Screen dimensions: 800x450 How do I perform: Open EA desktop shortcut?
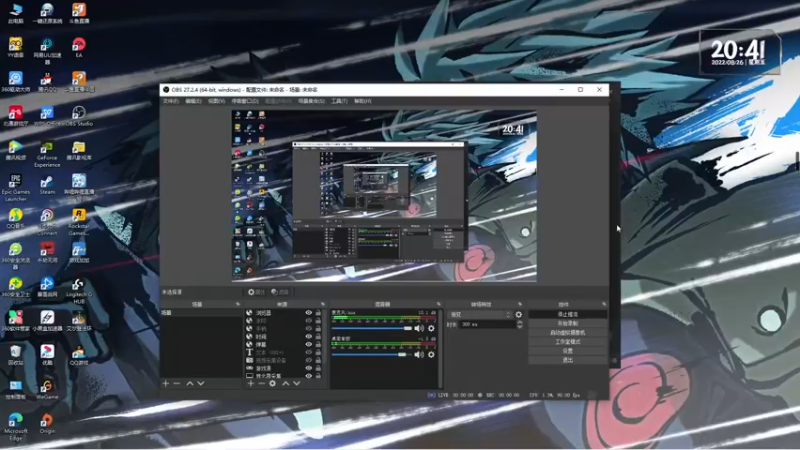pos(79,47)
